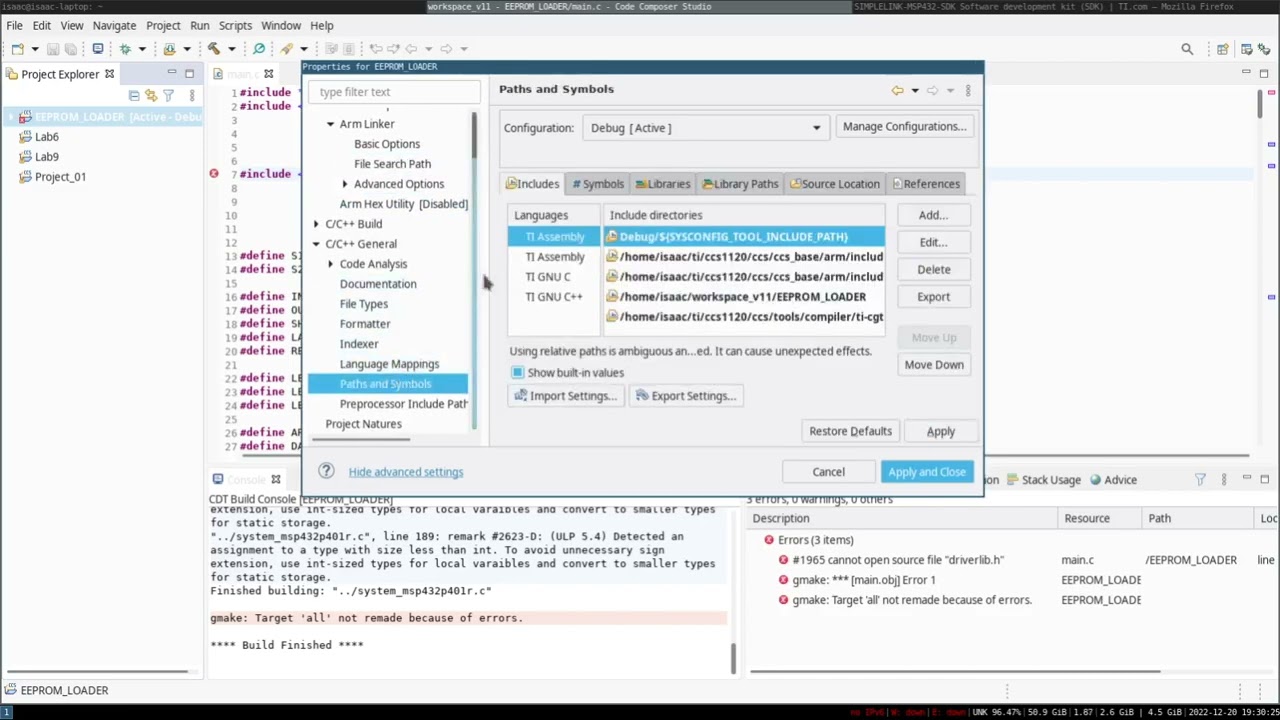This screenshot has width=1280, height=720.
Task: Toggle Show built-in values checkbox
Action: point(517,372)
